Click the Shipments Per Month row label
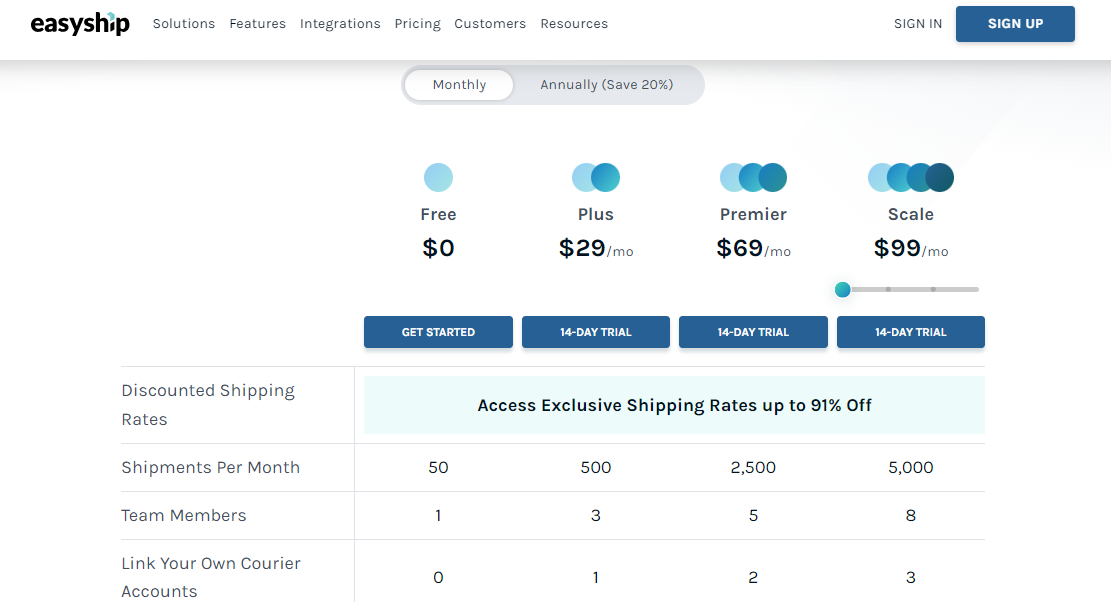This screenshot has width=1111, height=602. click(x=210, y=467)
